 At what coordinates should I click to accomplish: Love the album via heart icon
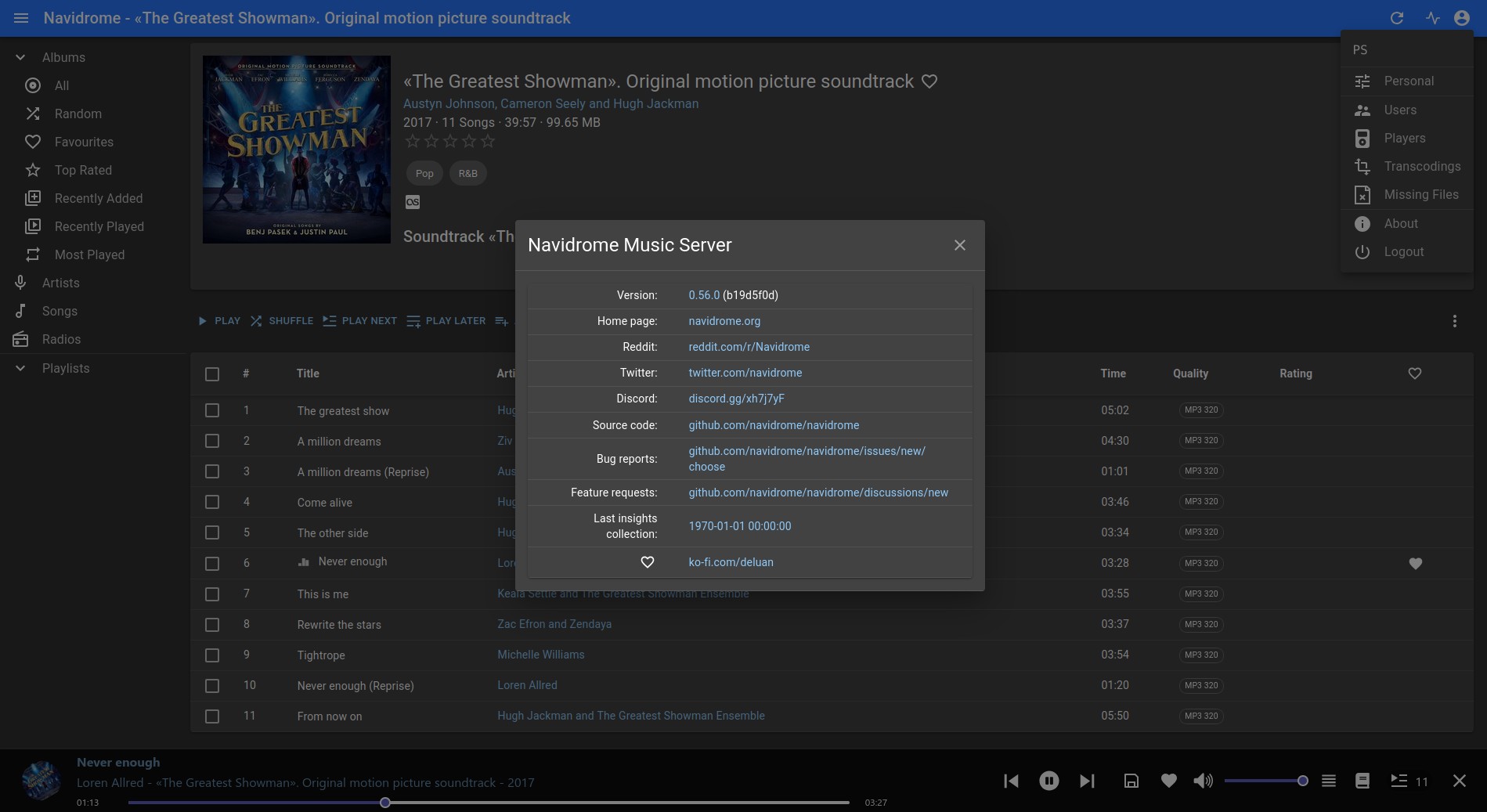(x=929, y=81)
